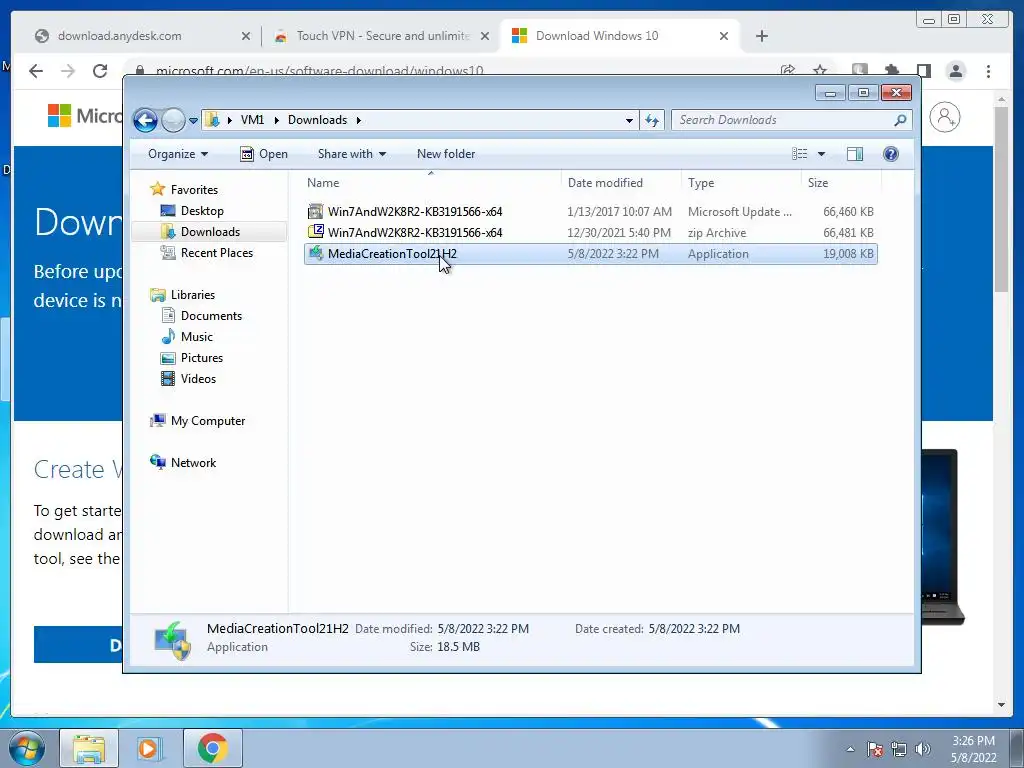This screenshot has width=1024, height=768.
Task: Select the Microsoft Update KB3191566 file icon
Action: pyautogui.click(x=315, y=211)
